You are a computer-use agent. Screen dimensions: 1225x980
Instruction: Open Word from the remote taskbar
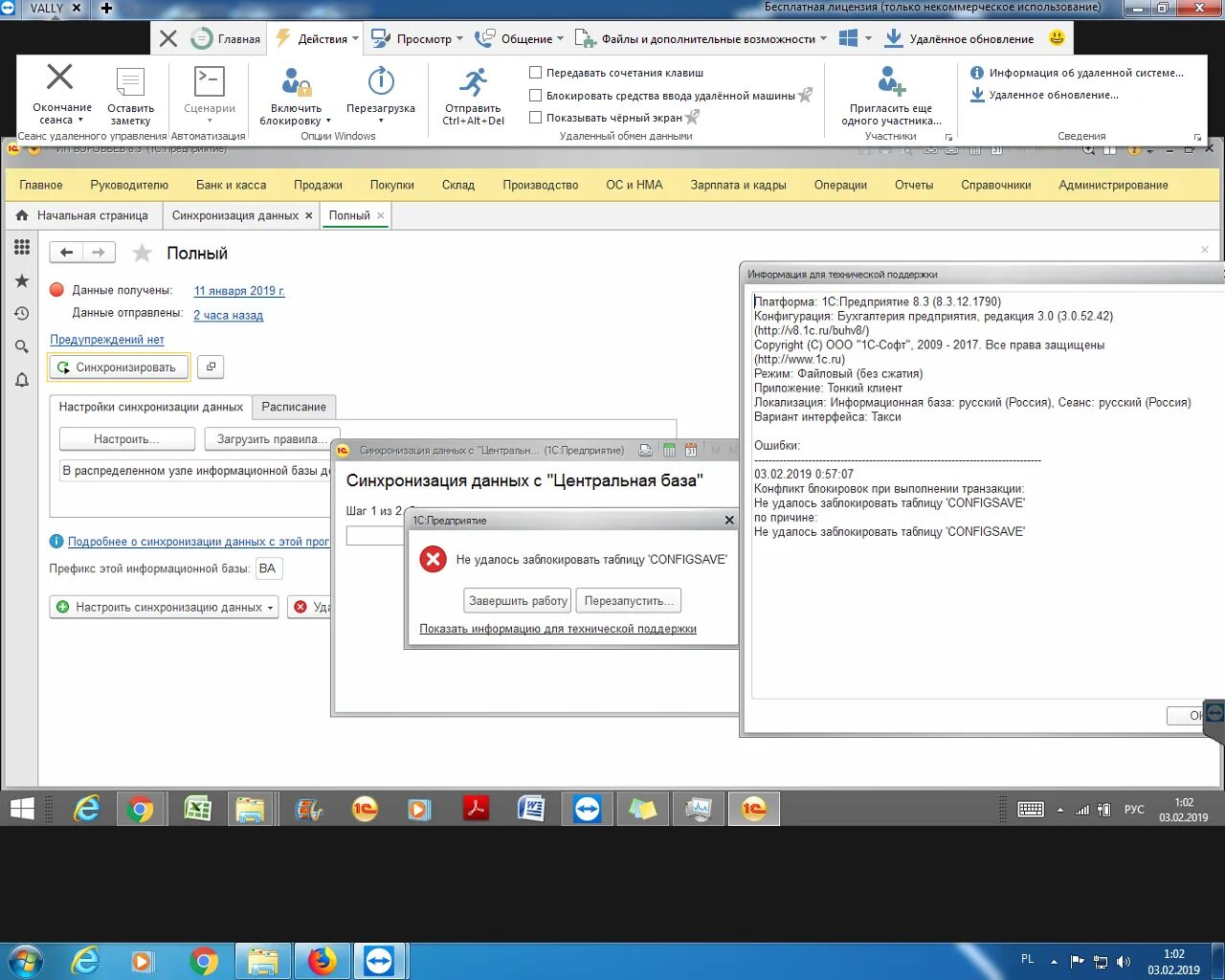coord(531,809)
